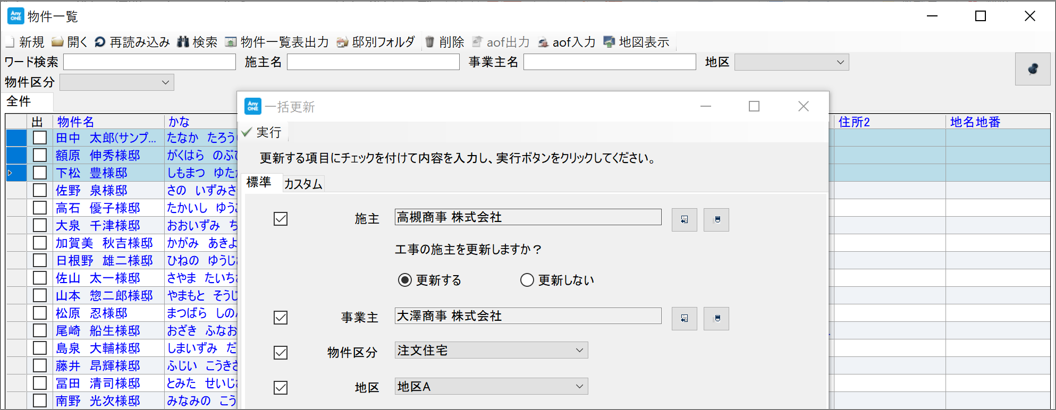The image size is (1056, 410).
Task: Uncheck the 事業主 update checkbox
Action: tap(281, 316)
